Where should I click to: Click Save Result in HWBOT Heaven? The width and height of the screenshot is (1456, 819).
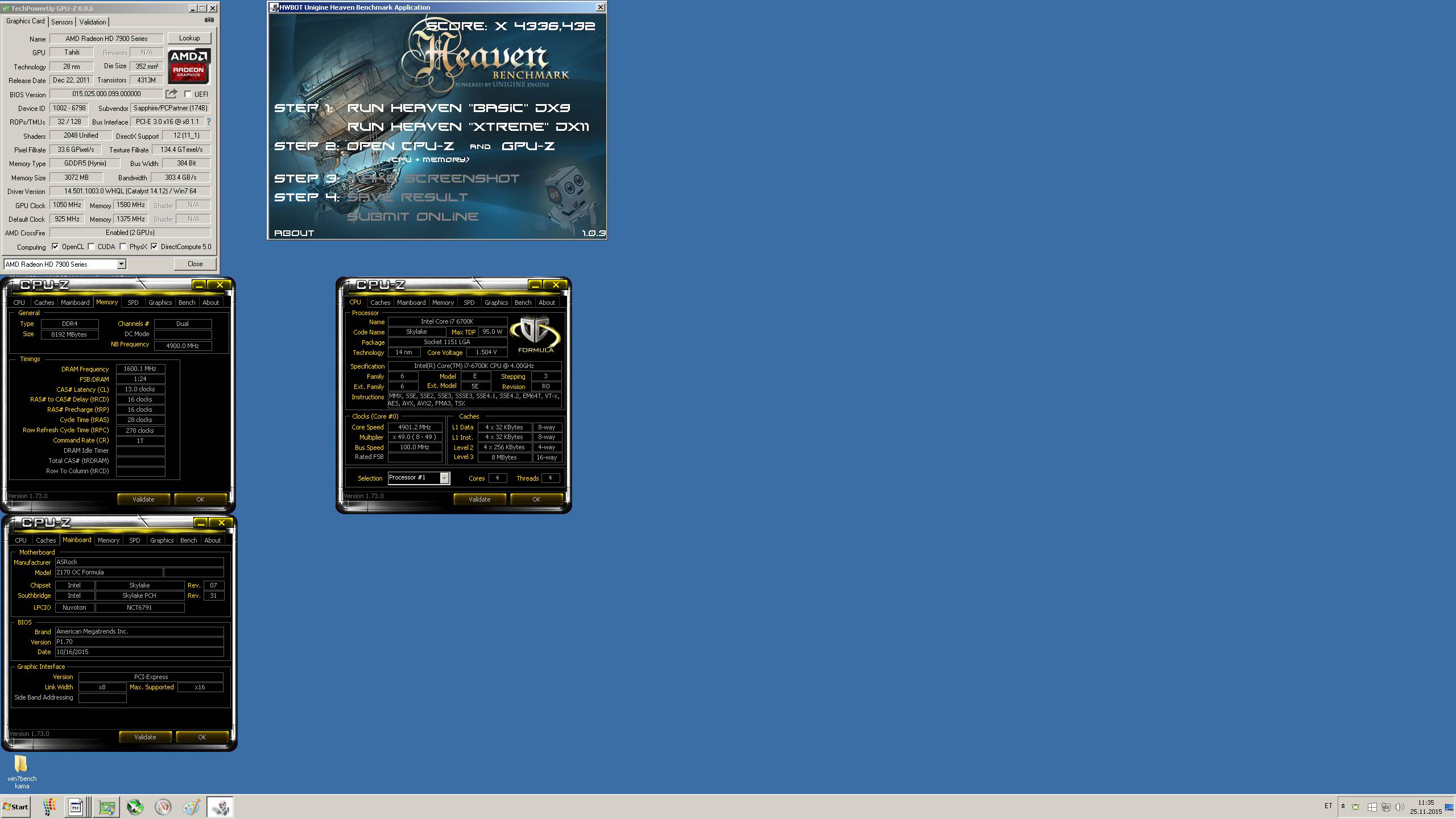pos(407,197)
